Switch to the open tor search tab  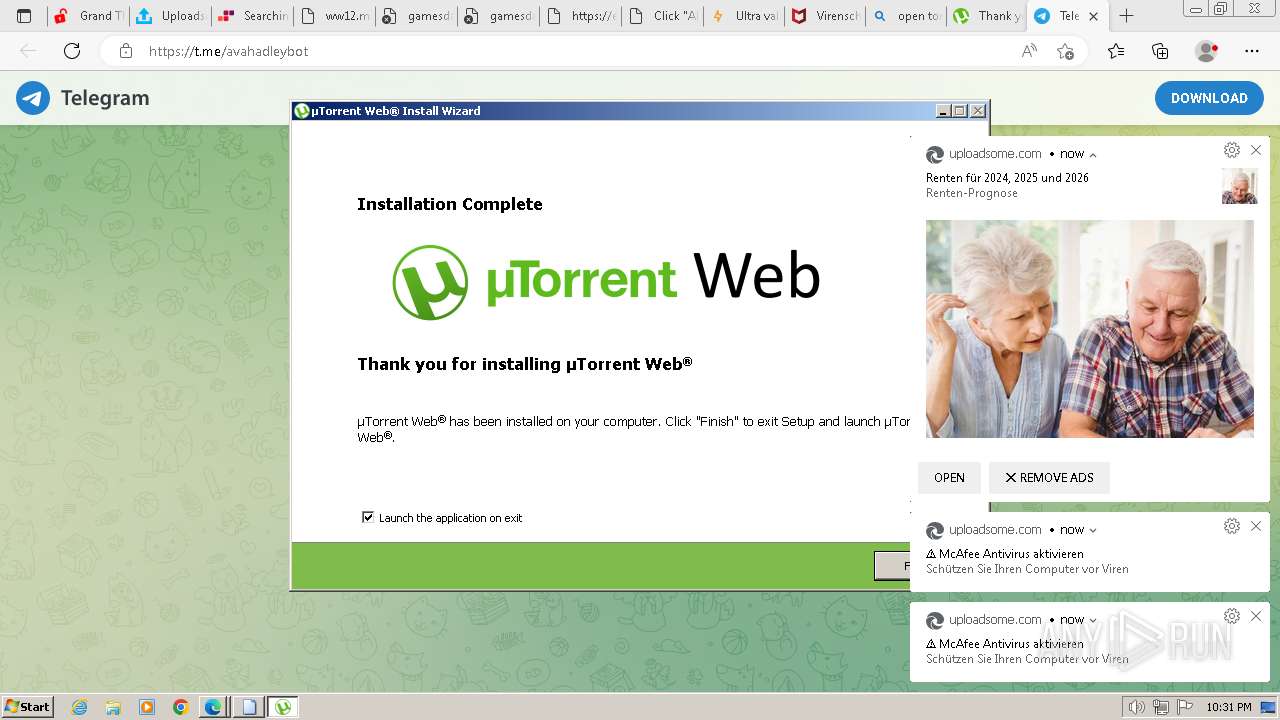coord(906,16)
